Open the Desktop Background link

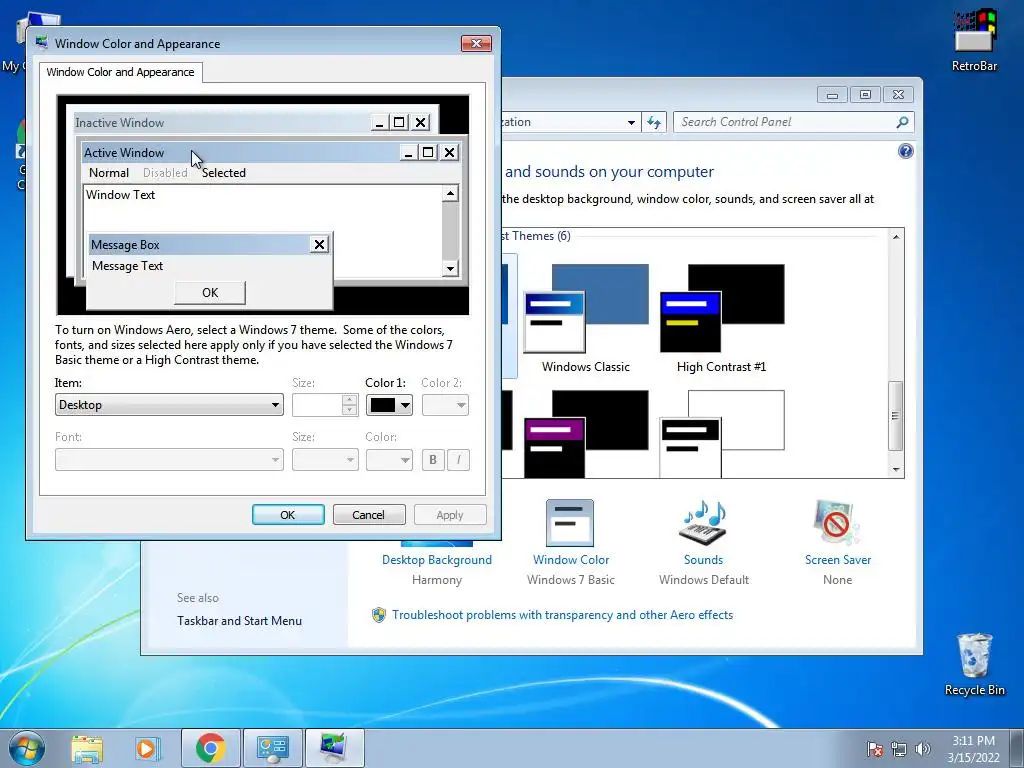click(x=437, y=560)
